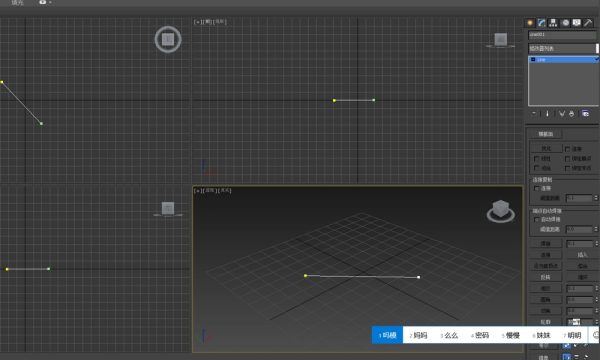This screenshot has height=360, width=600.
Task: Click the ViewCube in top-left viewport
Action: pyautogui.click(x=168, y=39)
